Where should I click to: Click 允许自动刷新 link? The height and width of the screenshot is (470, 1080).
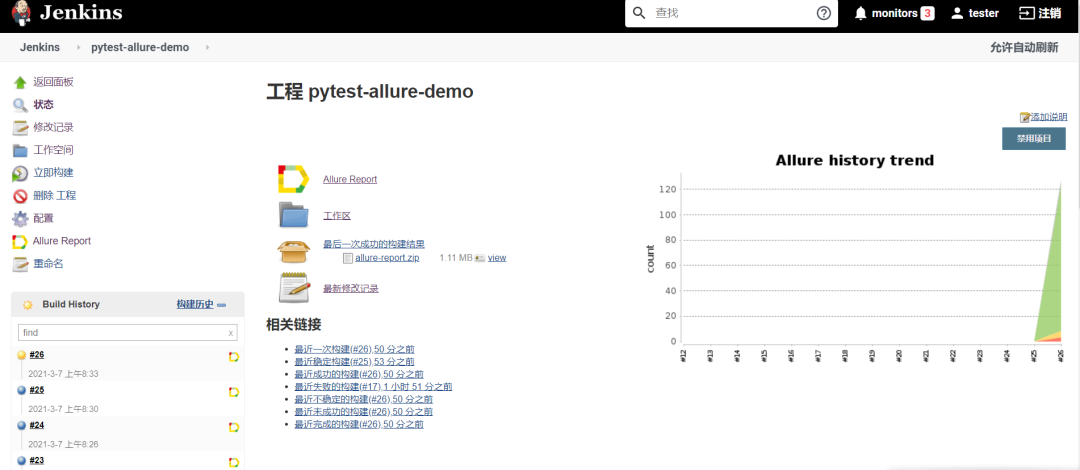click(1024, 48)
